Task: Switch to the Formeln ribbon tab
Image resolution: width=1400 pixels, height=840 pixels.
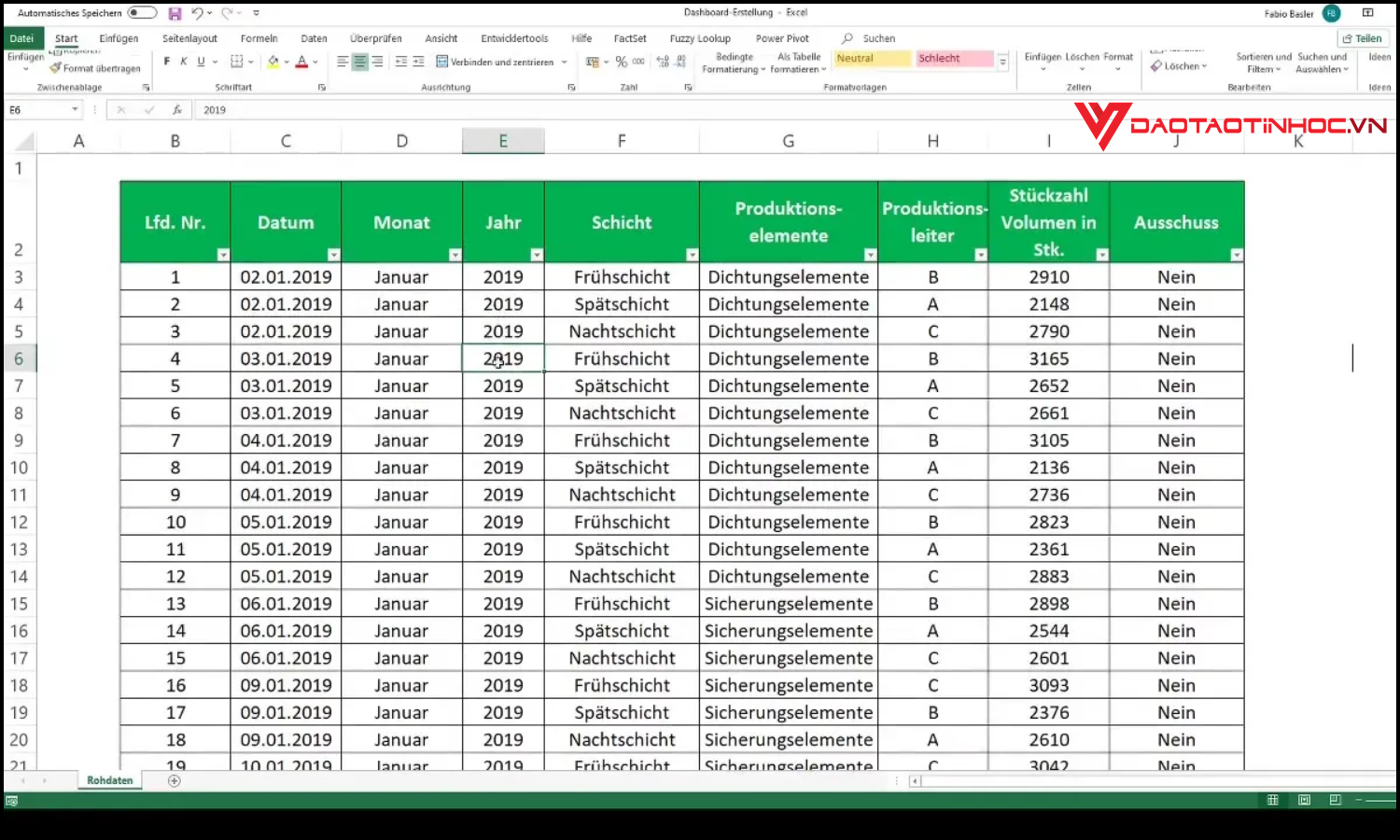Action: point(259,38)
